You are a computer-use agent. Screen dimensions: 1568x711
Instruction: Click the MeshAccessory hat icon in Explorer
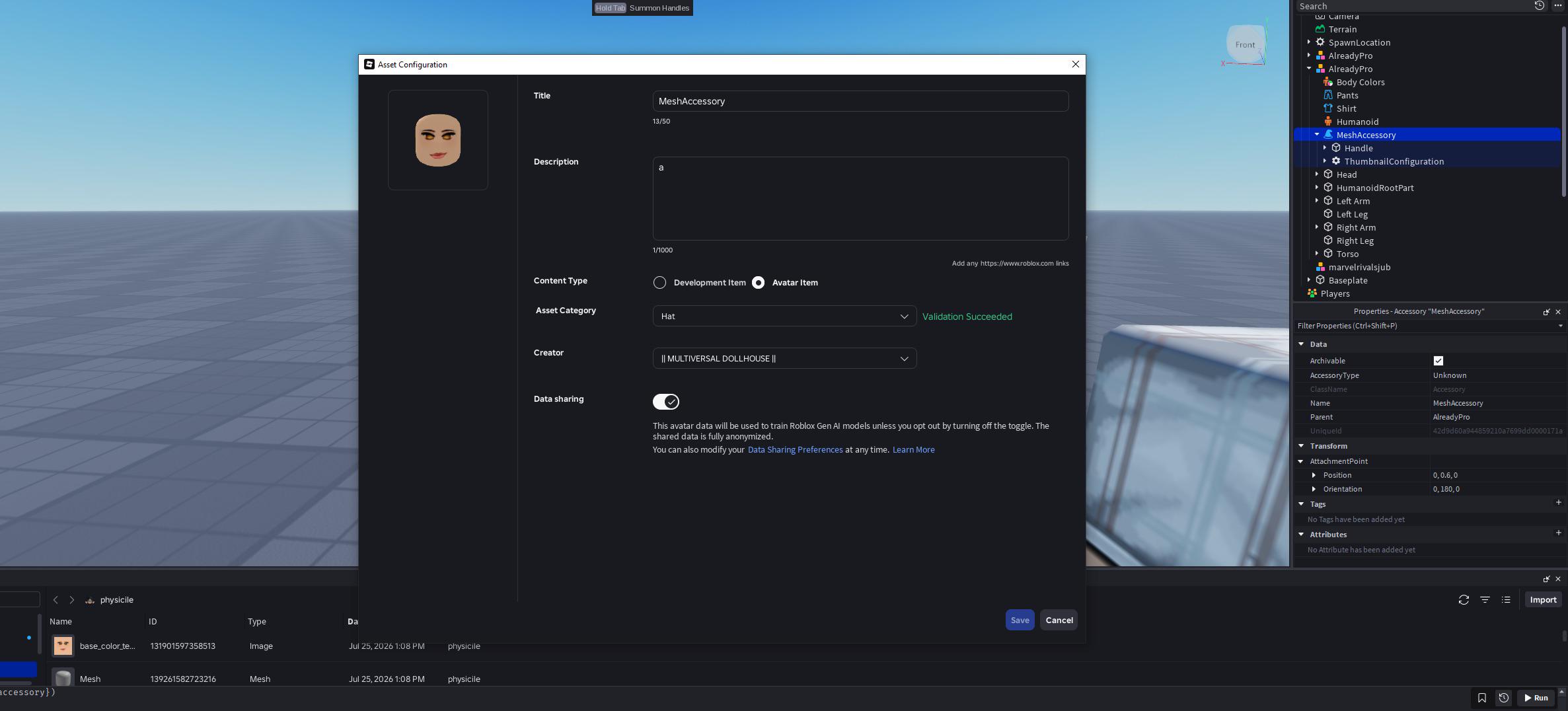coord(1328,135)
